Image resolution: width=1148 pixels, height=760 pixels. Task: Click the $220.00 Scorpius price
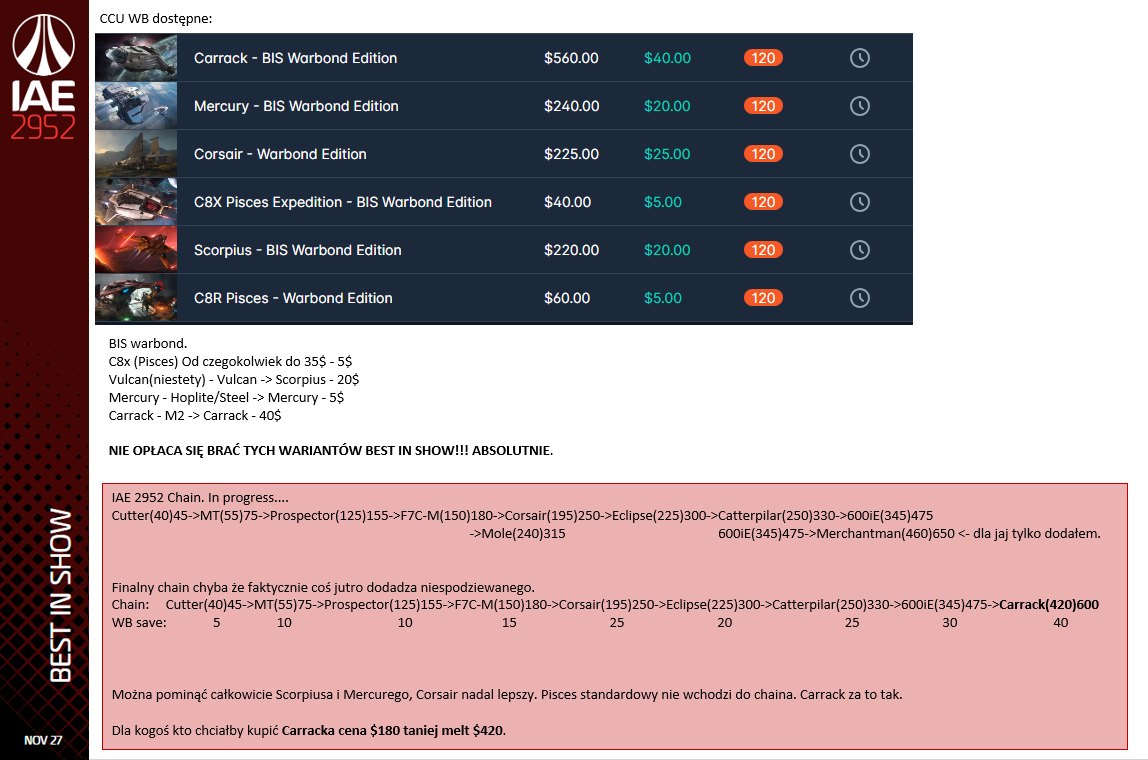point(571,250)
